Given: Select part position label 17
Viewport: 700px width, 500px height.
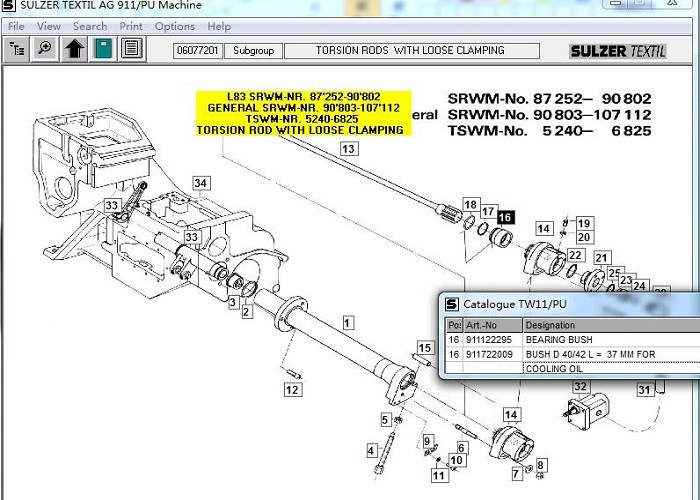Looking at the screenshot, I should tap(488, 211).
